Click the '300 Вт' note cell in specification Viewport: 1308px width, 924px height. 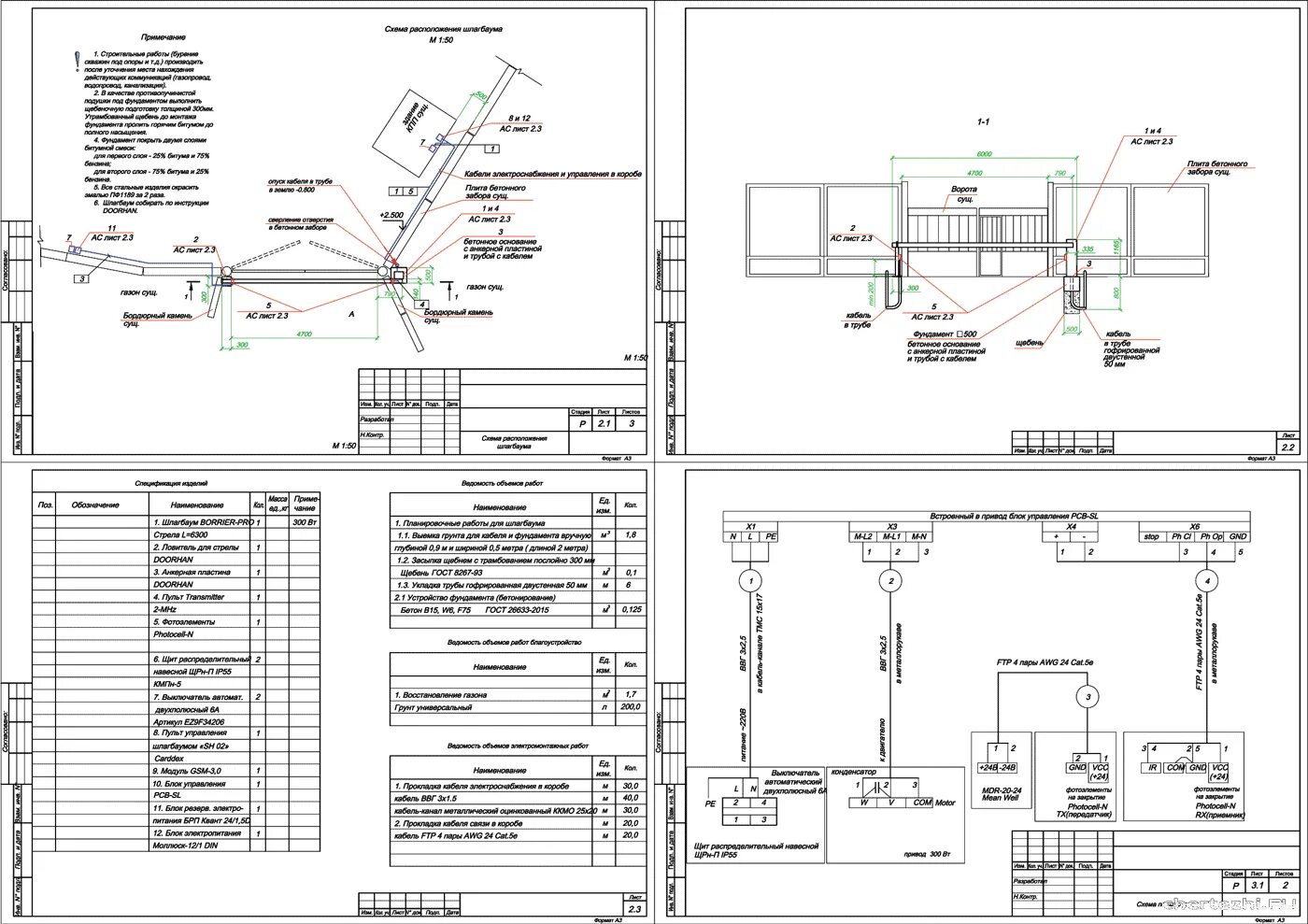[x=305, y=522]
